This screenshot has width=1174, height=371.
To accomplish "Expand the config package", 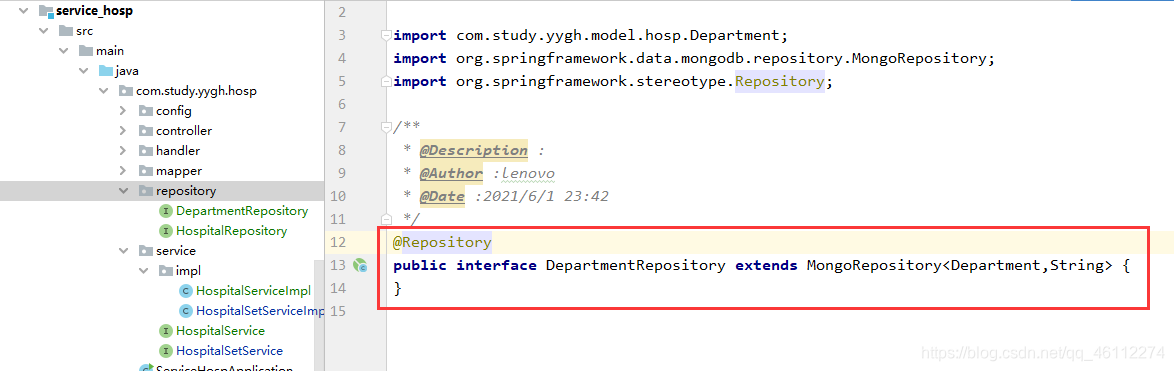I will tap(124, 111).
